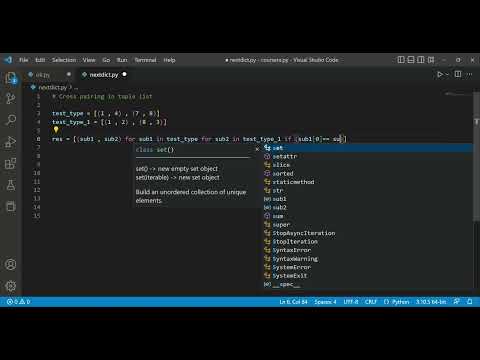Open Customize Layout icon
The height and width of the screenshot is (360, 480).
tap(431, 60)
